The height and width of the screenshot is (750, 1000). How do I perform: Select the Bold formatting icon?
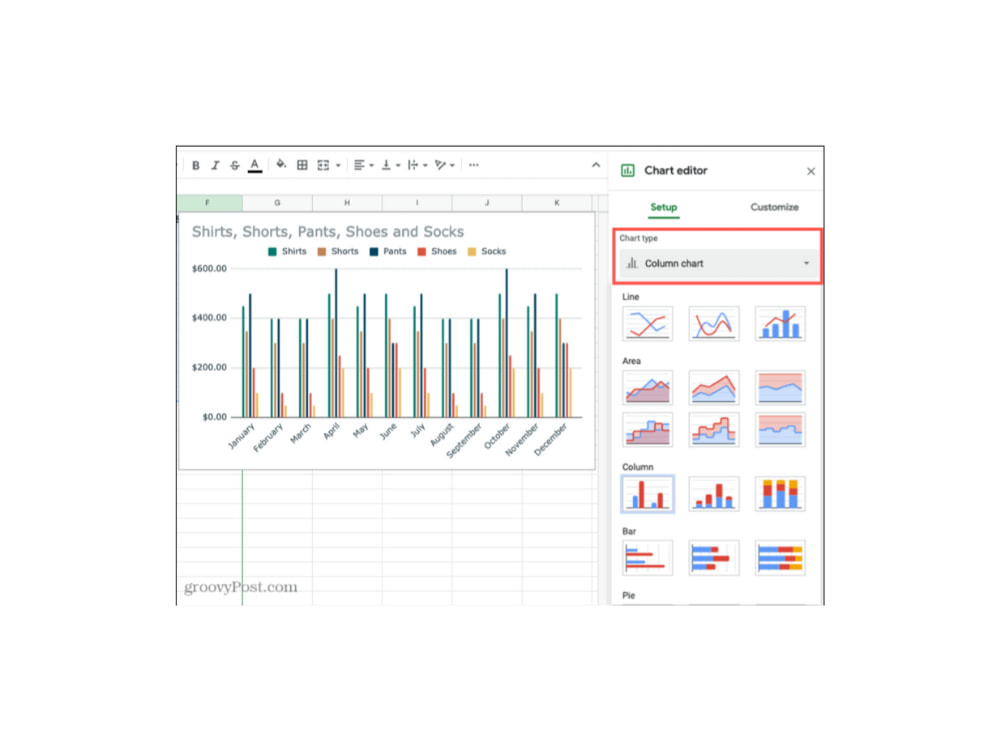pos(195,164)
